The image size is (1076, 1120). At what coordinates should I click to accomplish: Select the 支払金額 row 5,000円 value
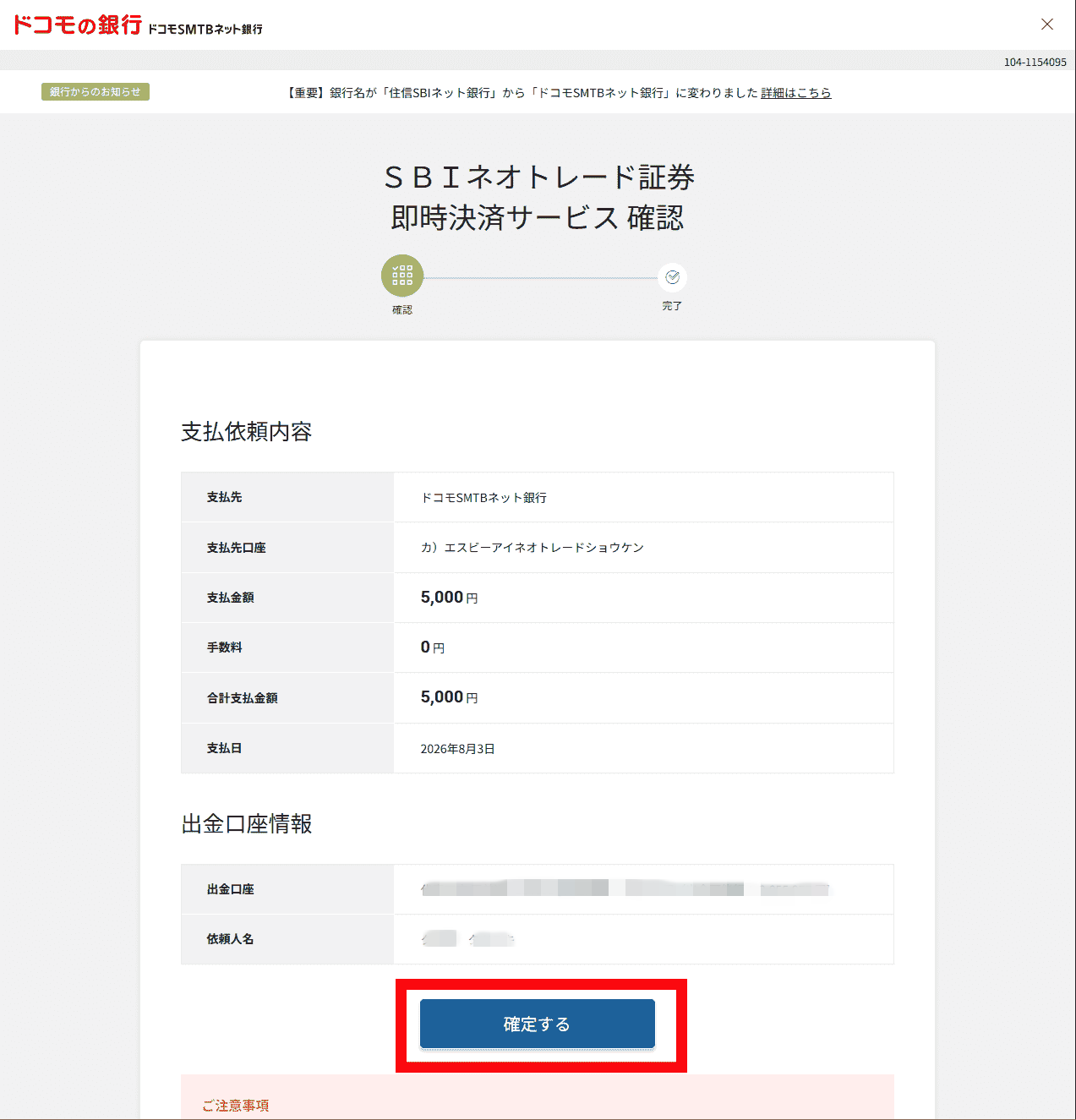pos(450,598)
